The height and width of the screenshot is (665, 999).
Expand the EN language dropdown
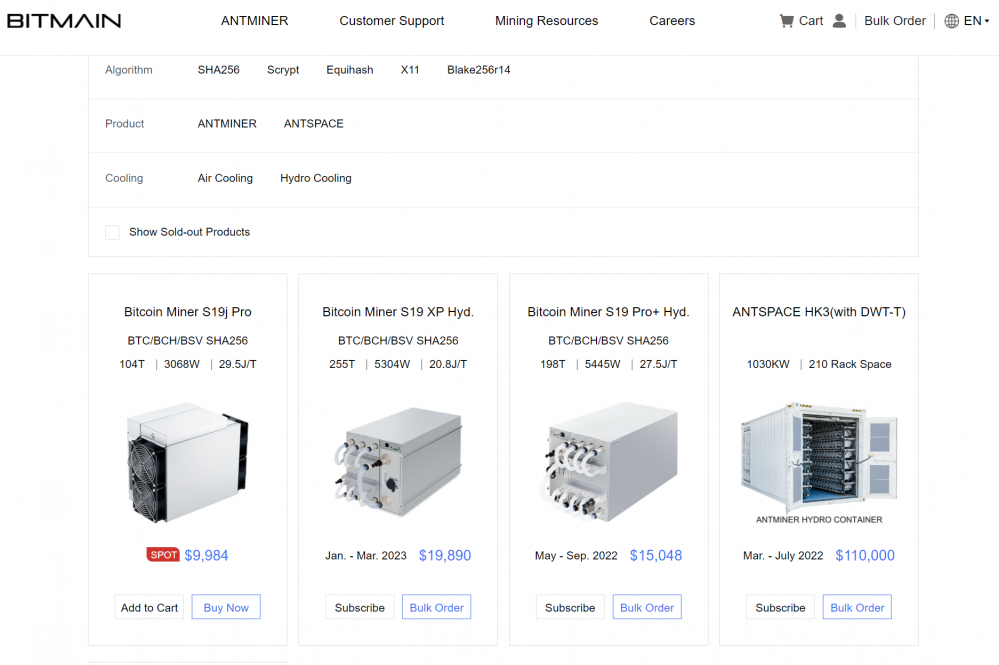click(976, 21)
